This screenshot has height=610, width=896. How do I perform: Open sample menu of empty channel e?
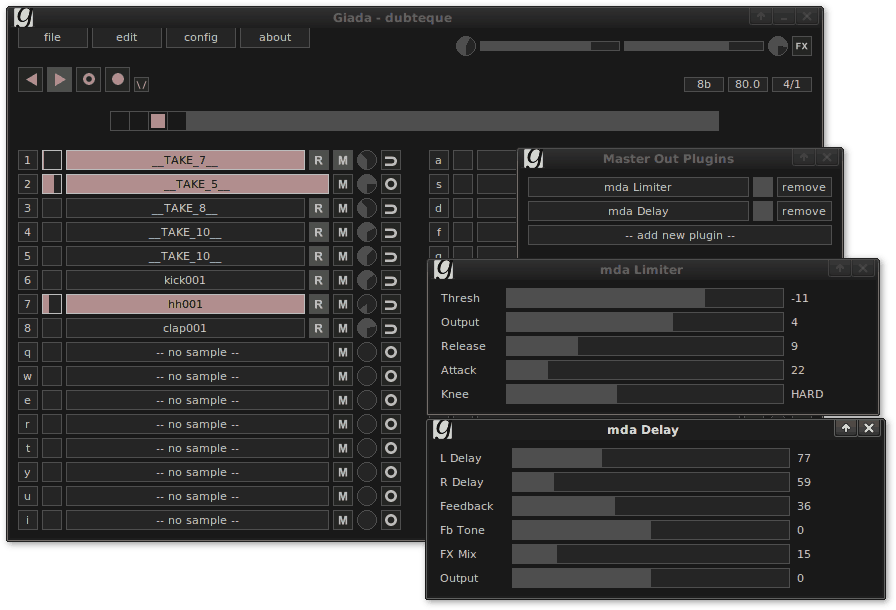click(197, 400)
